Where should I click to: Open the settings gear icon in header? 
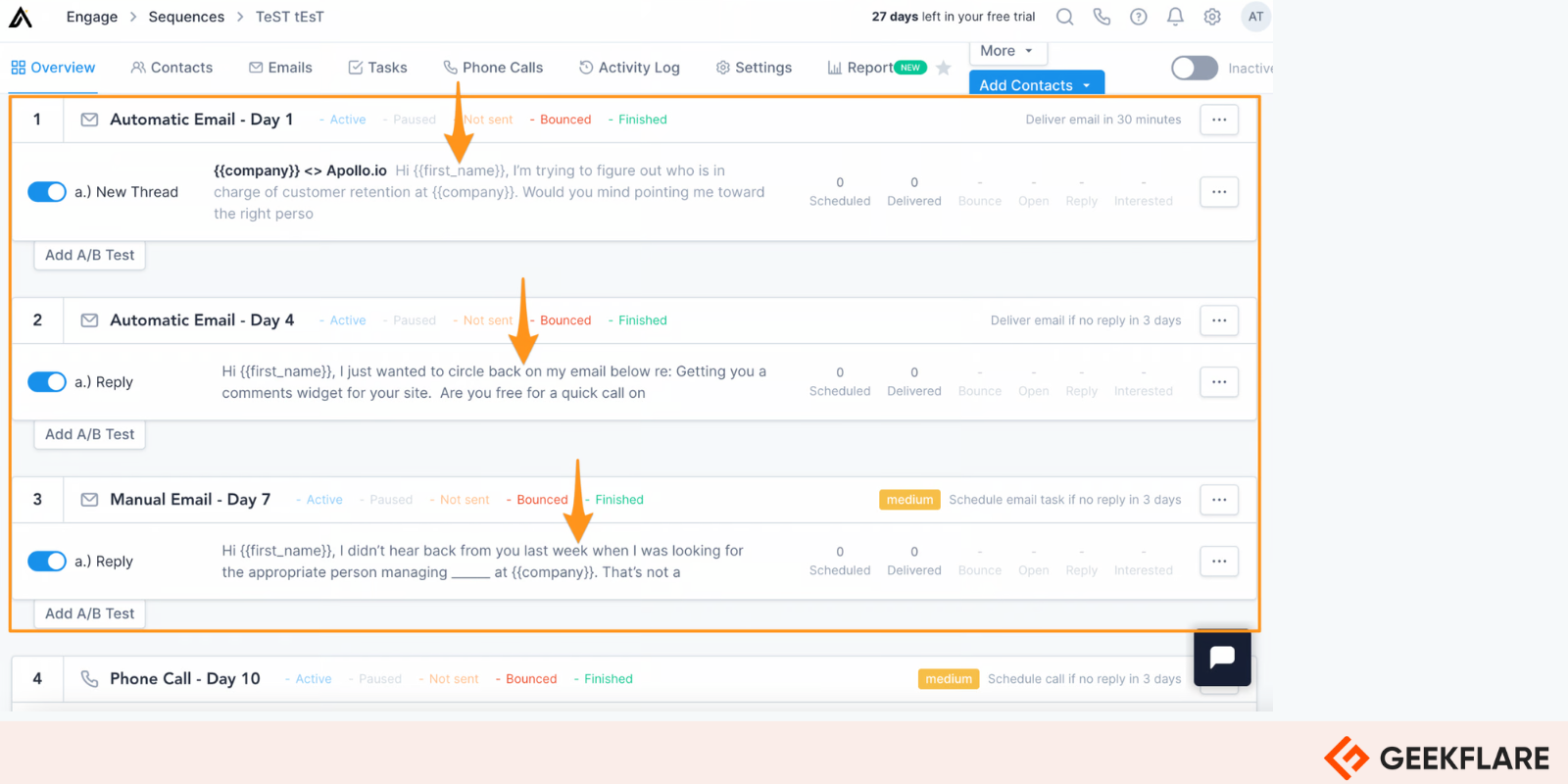pyautogui.click(x=1212, y=17)
